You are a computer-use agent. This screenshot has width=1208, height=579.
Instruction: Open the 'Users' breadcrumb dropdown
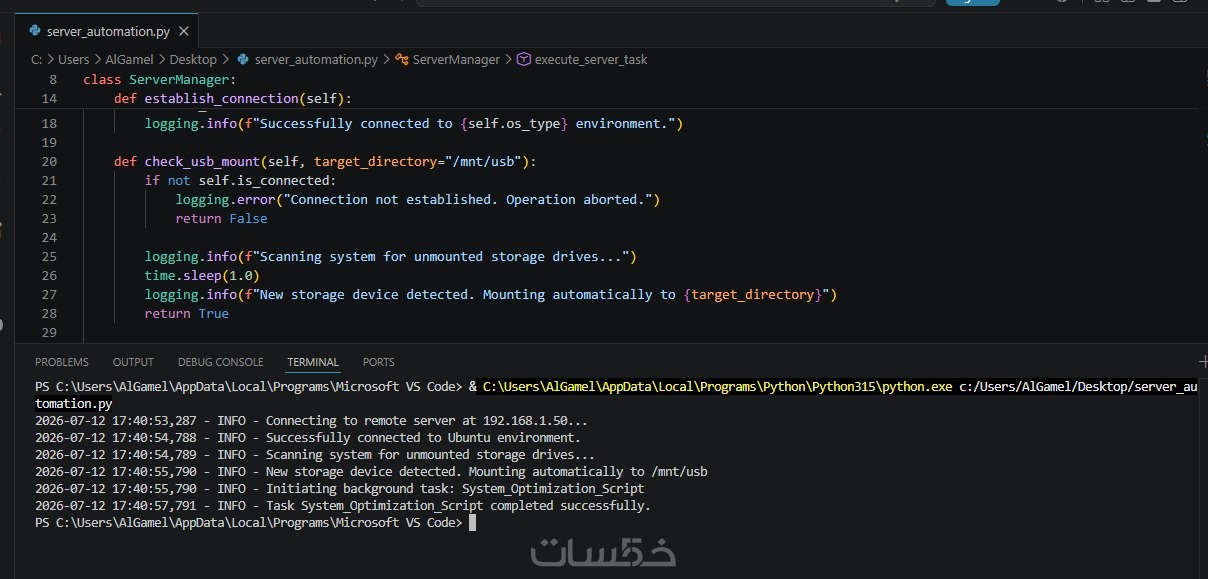click(73, 60)
